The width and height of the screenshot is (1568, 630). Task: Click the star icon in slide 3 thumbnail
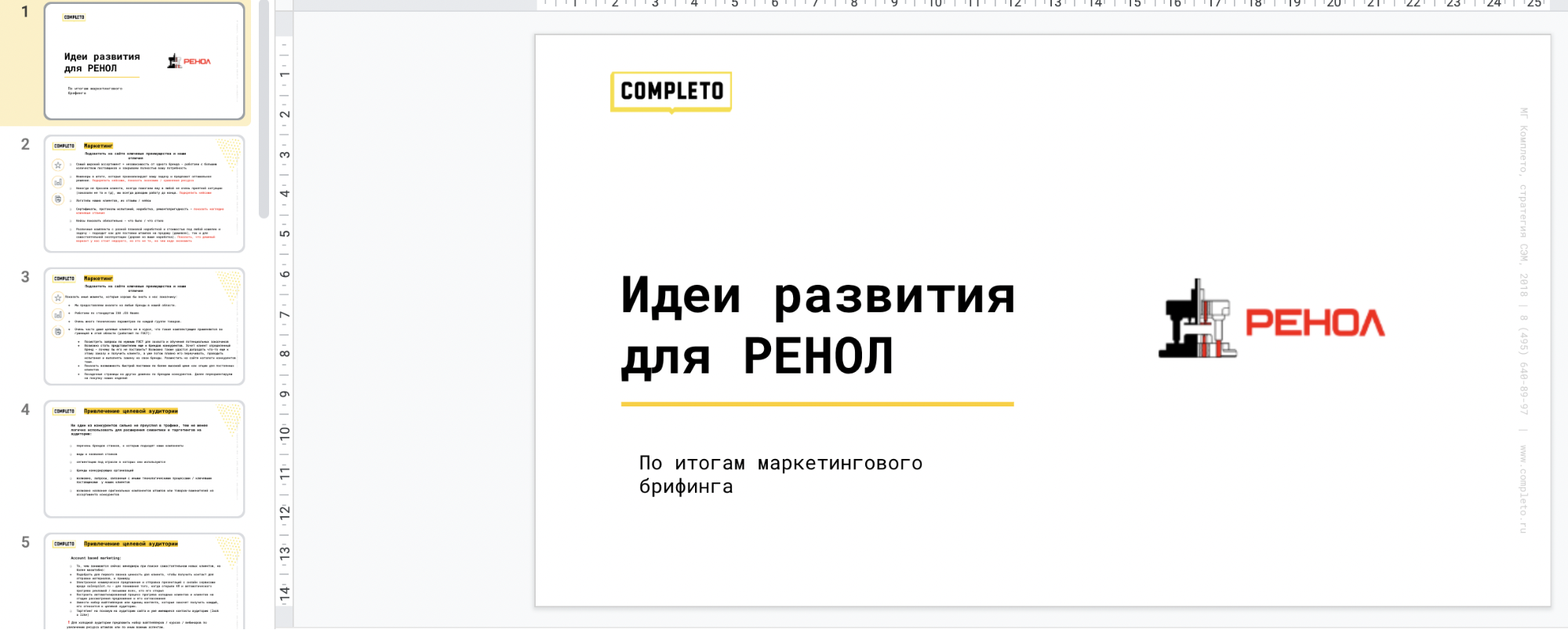[58, 298]
